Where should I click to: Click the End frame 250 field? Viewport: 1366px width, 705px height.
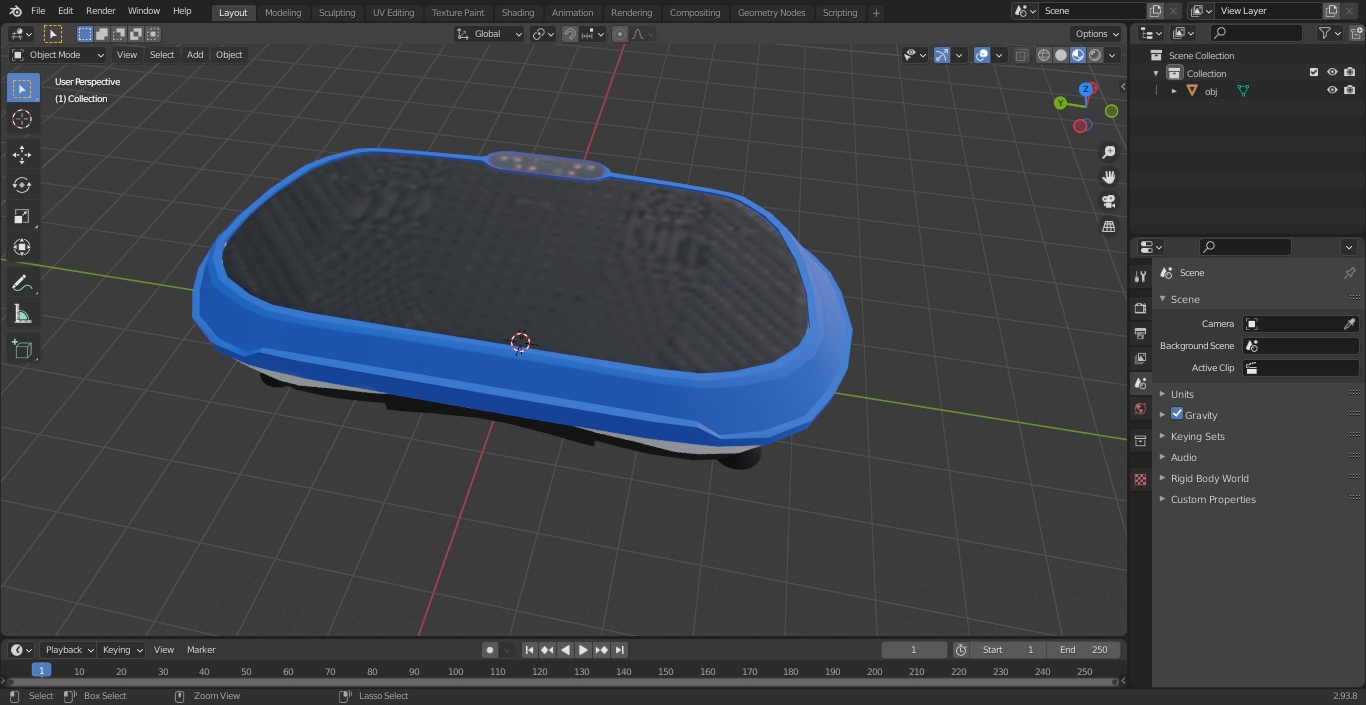click(1084, 650)
